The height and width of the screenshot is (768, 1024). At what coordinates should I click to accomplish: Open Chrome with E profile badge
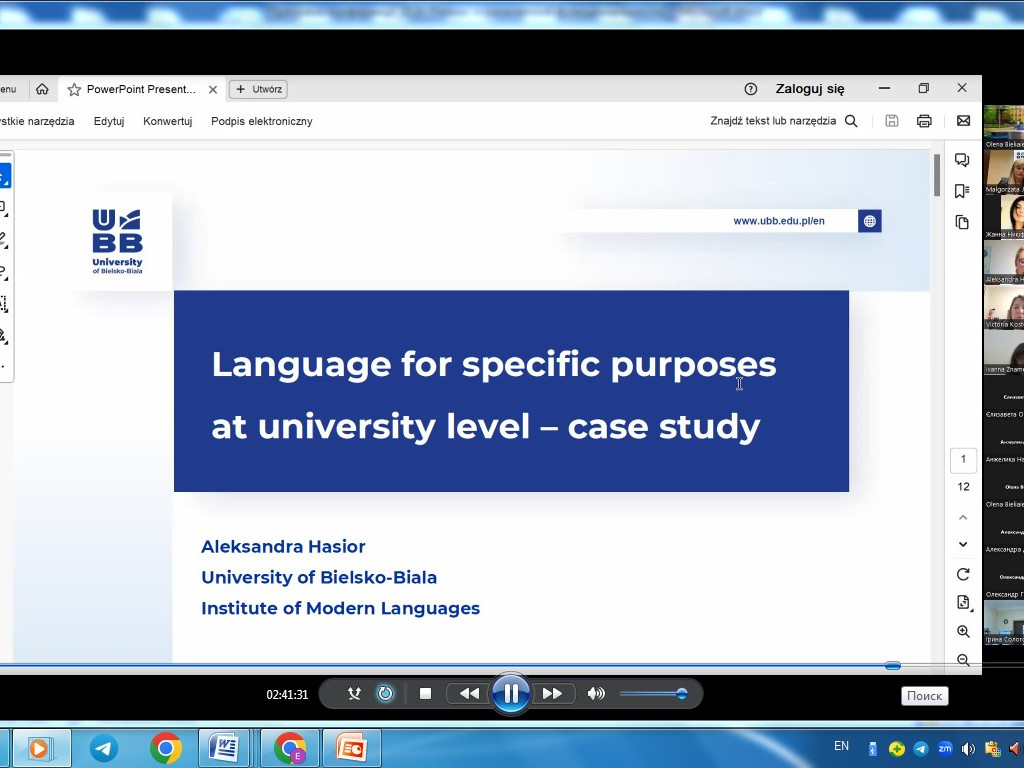click(290, 748)
